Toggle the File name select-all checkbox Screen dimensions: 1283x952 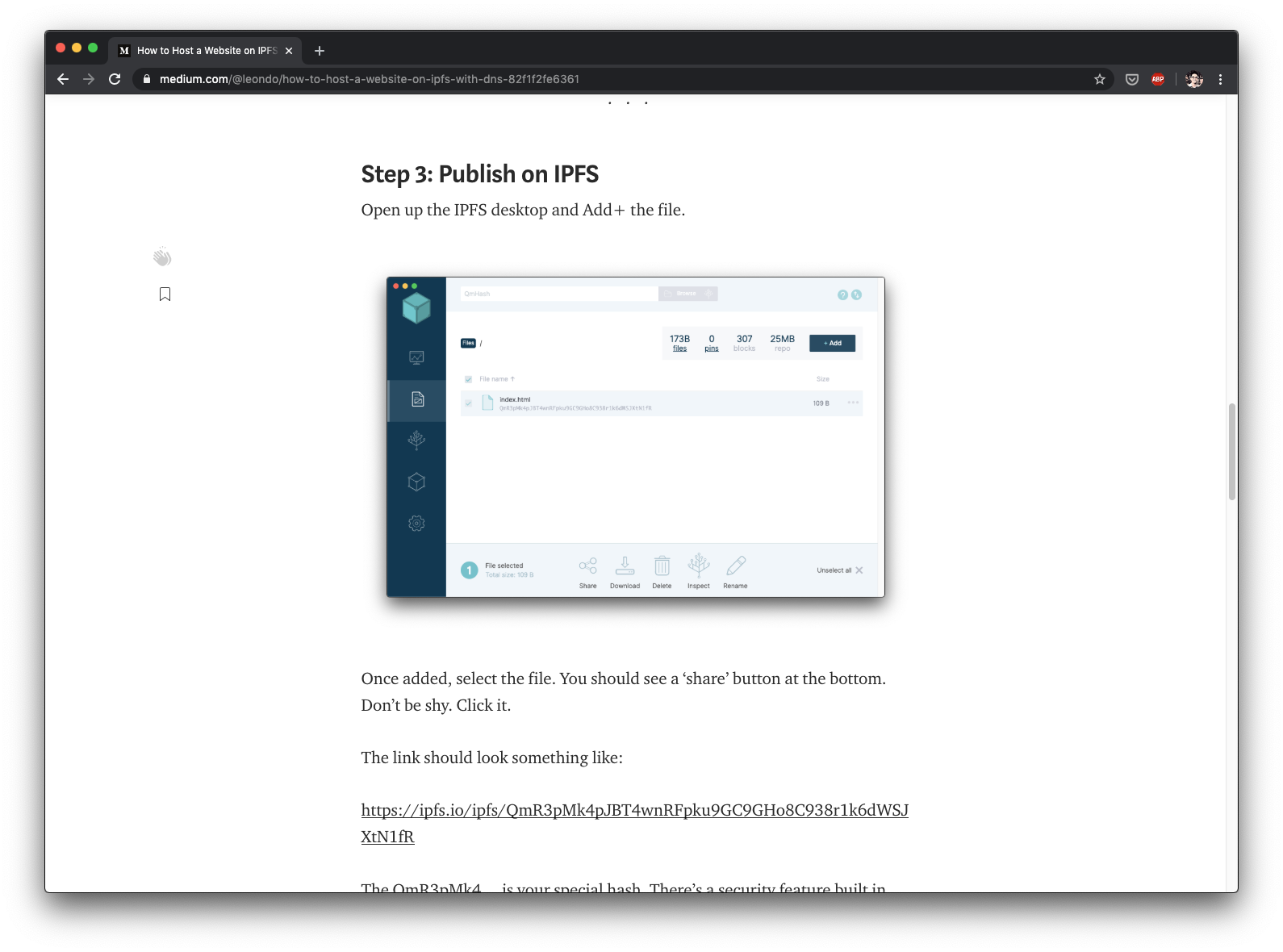468,379
